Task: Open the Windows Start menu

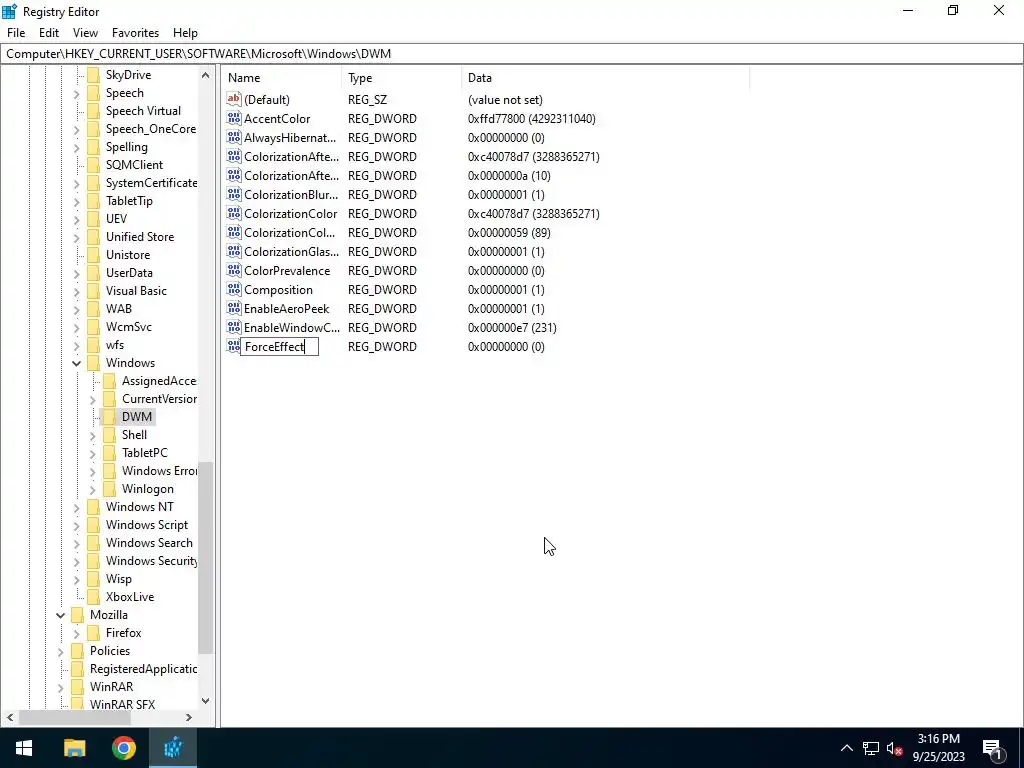Action: point(24,748)
